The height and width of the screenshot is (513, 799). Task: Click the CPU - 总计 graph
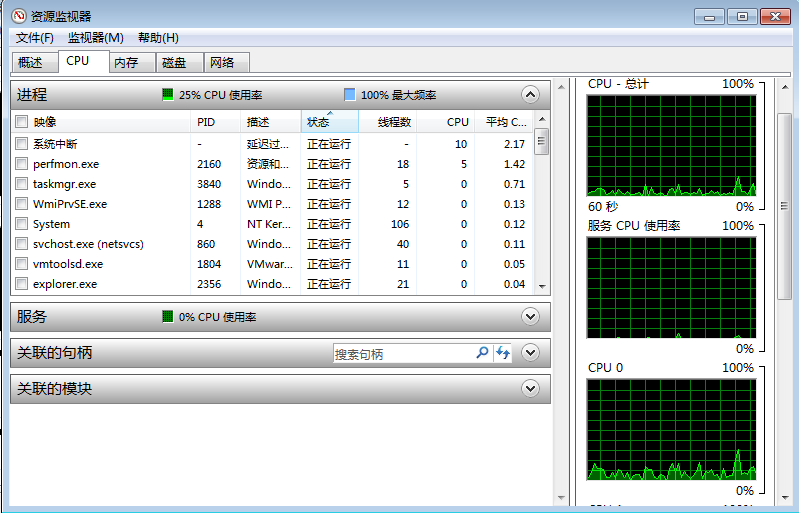tap(671, 146)
